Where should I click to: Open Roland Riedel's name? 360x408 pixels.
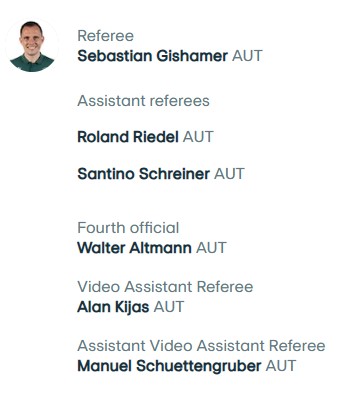tap(128, 137)
